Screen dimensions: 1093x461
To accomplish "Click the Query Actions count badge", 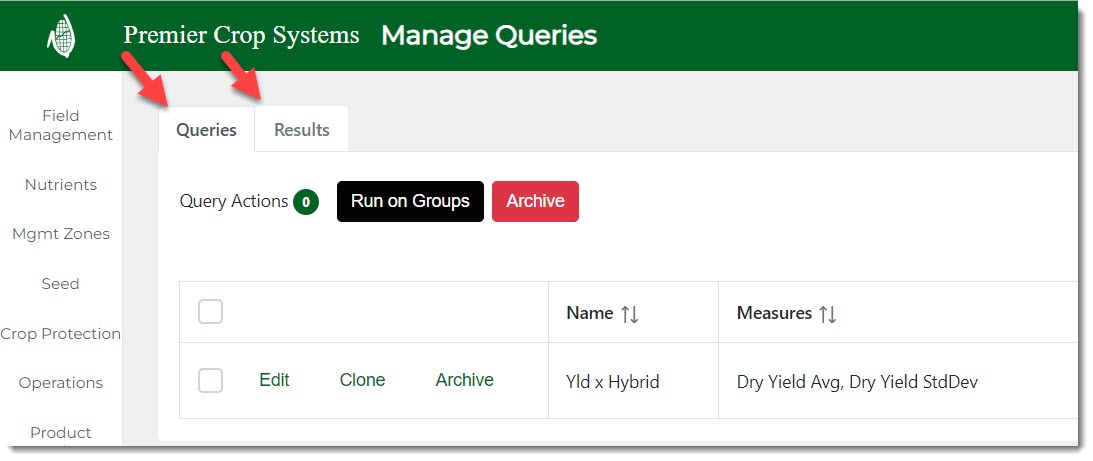I will coord(306,202).
